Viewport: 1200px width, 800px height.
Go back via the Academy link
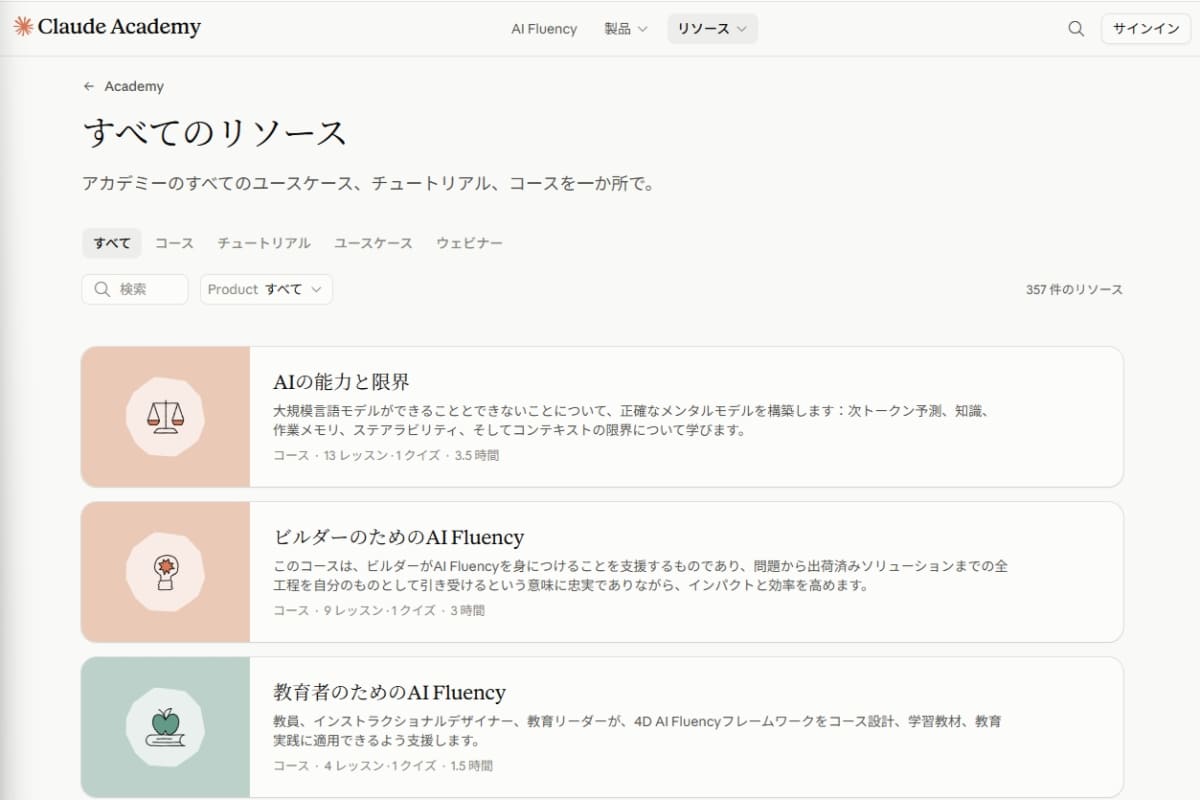tap(134, 87)
